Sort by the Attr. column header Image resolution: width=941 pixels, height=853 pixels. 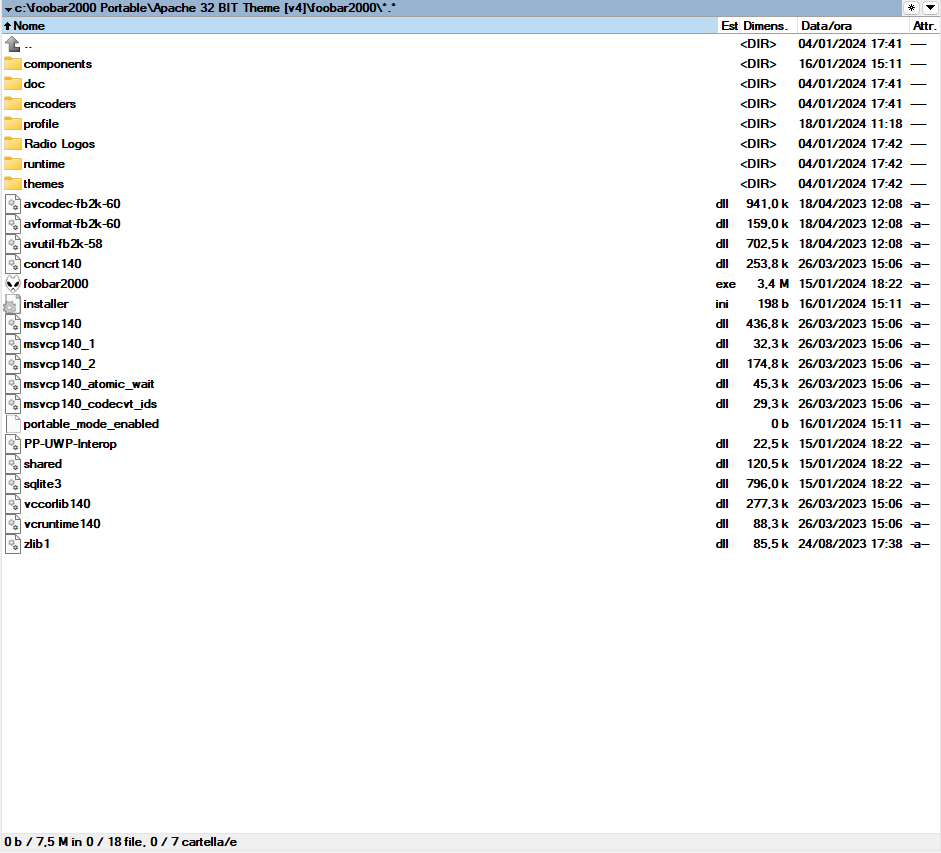924,26
